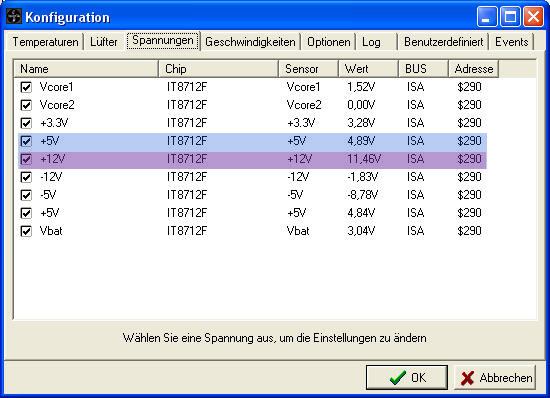Click the Vcore2 sensor cell
This screenshot has width=550, height=398.
click(304, 105)
